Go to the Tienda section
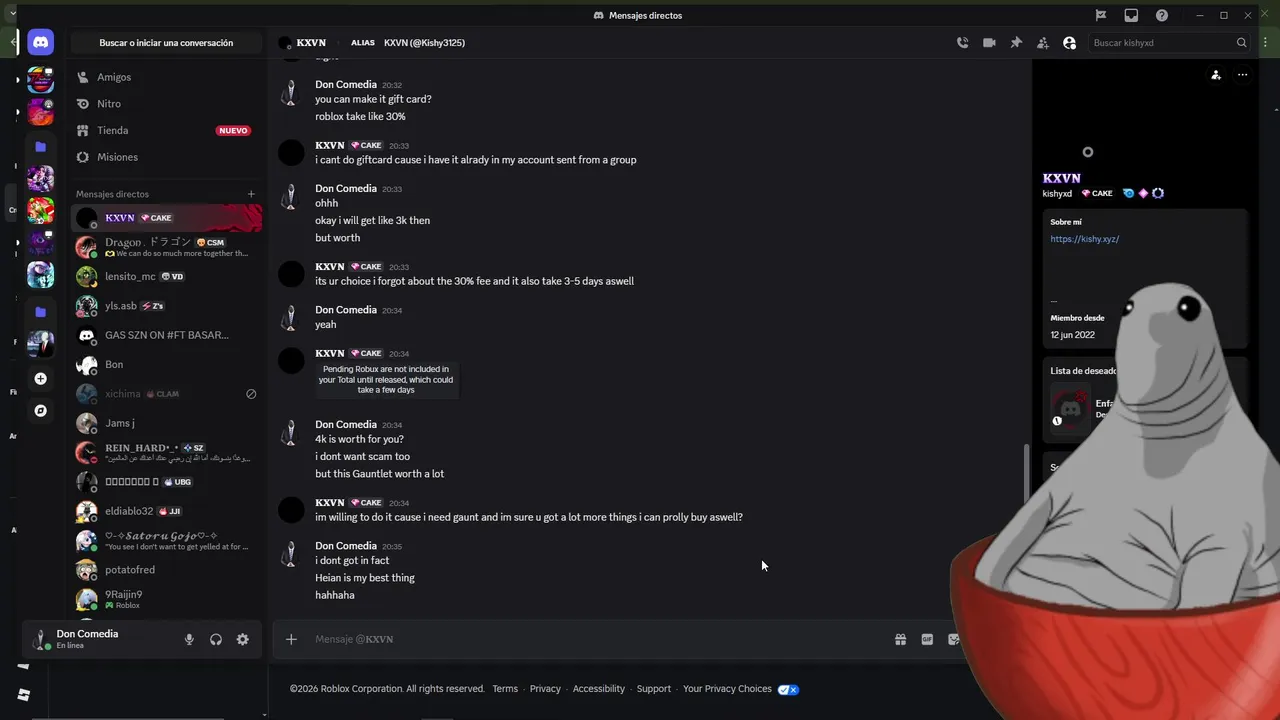This screenshot has height=720, width=1280. click(x=112, y=130)
